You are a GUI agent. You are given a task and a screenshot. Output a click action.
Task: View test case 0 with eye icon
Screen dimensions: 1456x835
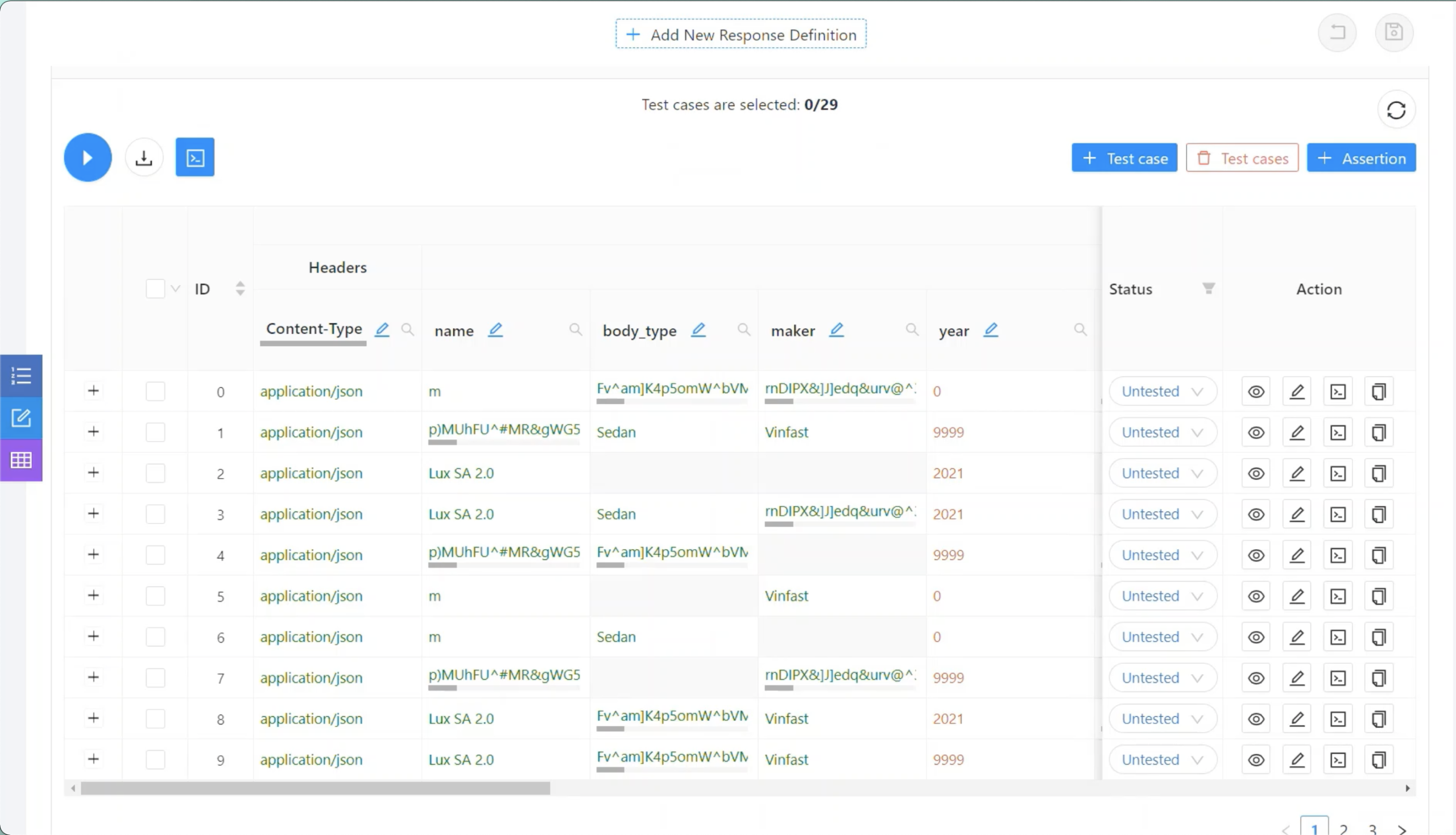pyautogui.click(x=1256, y=392)
